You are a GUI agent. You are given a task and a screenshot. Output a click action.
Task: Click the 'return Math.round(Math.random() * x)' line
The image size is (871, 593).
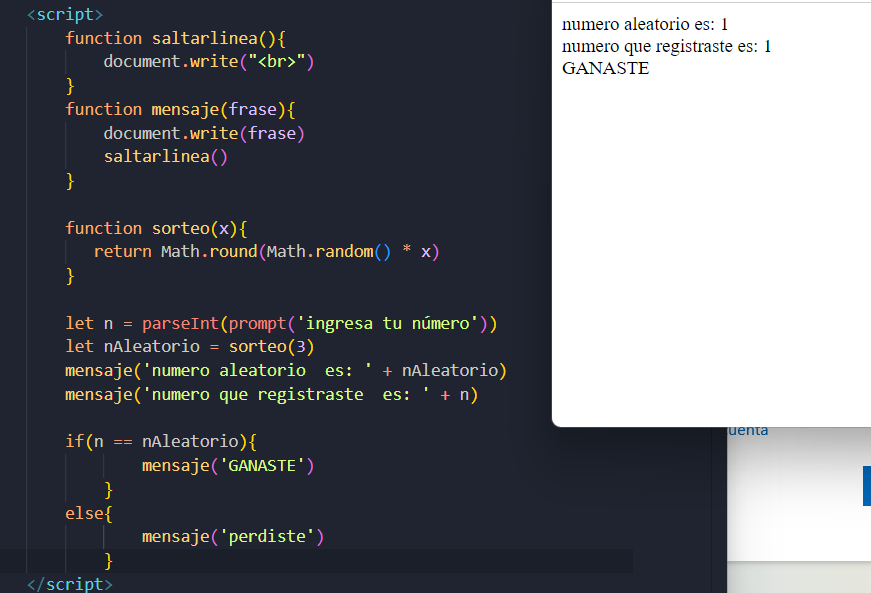pos(267,252)
